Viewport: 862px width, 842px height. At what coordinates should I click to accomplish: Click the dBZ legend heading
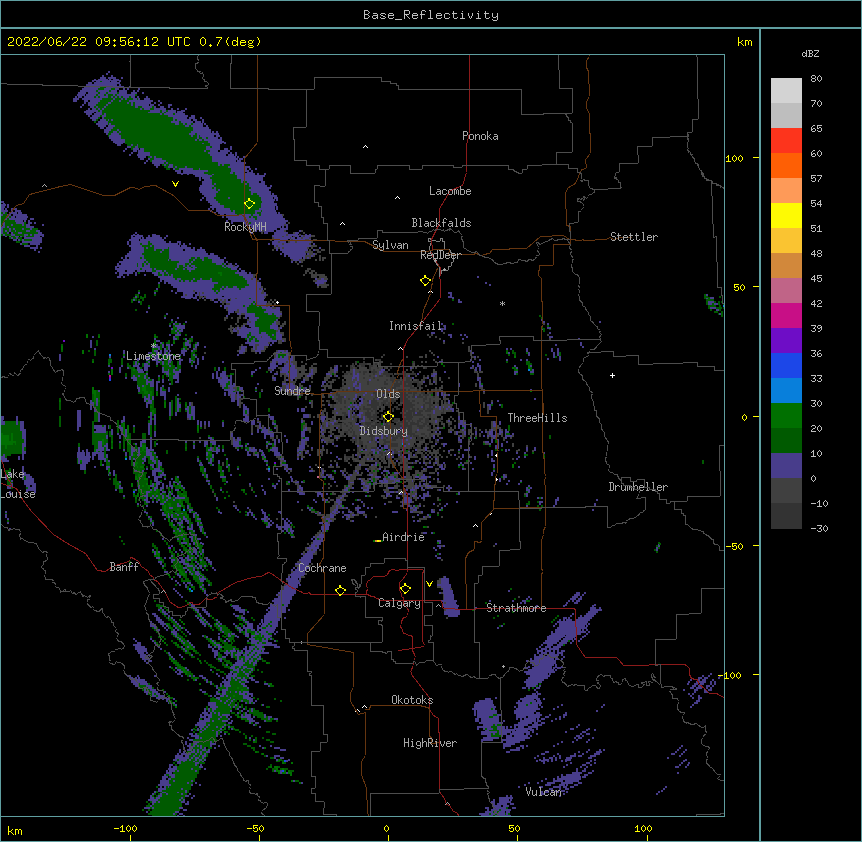point(810,54)
